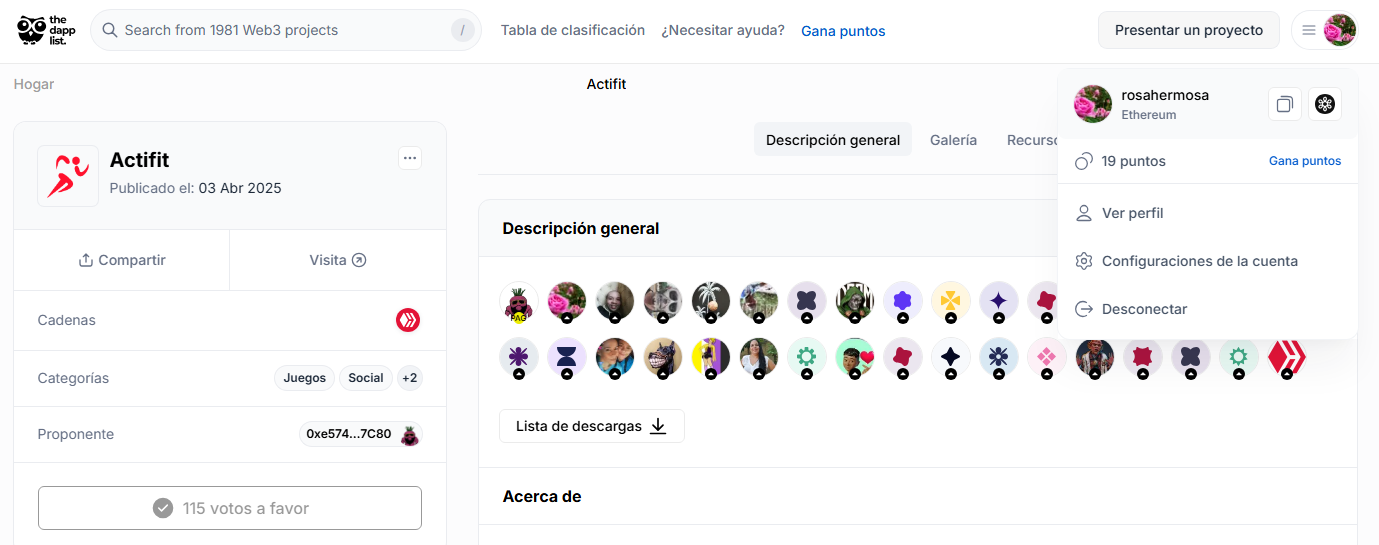The image size is (1379, 545).
Task: Open red Hive logo voter avatar
Action: [x=1287, y=357]
